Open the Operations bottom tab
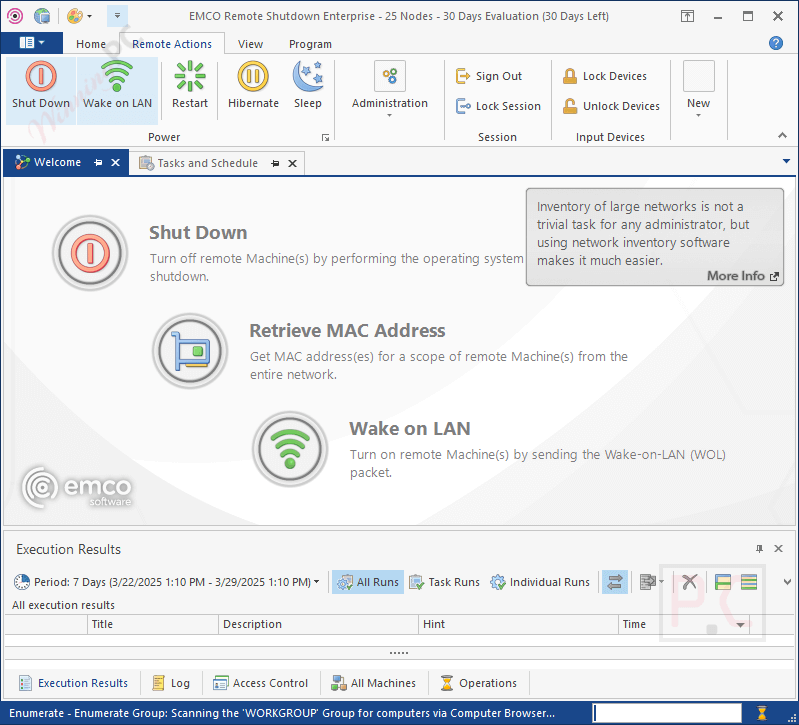Image resolution: width=799 pixels, height=725 pixels. point(478,683)
